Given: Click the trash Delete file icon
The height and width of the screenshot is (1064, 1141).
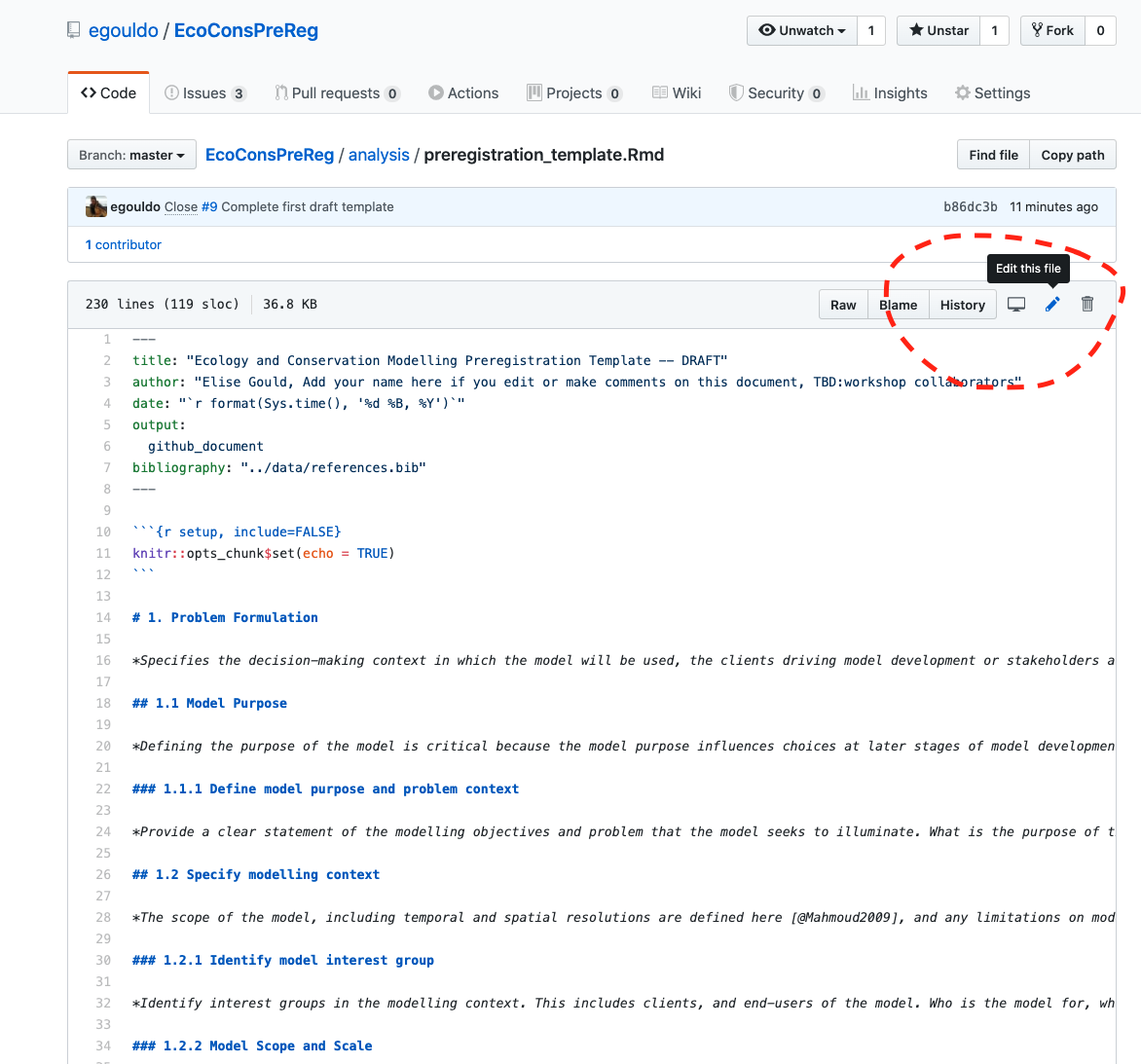Looking at the screenshot, I should coord(1087,304).
